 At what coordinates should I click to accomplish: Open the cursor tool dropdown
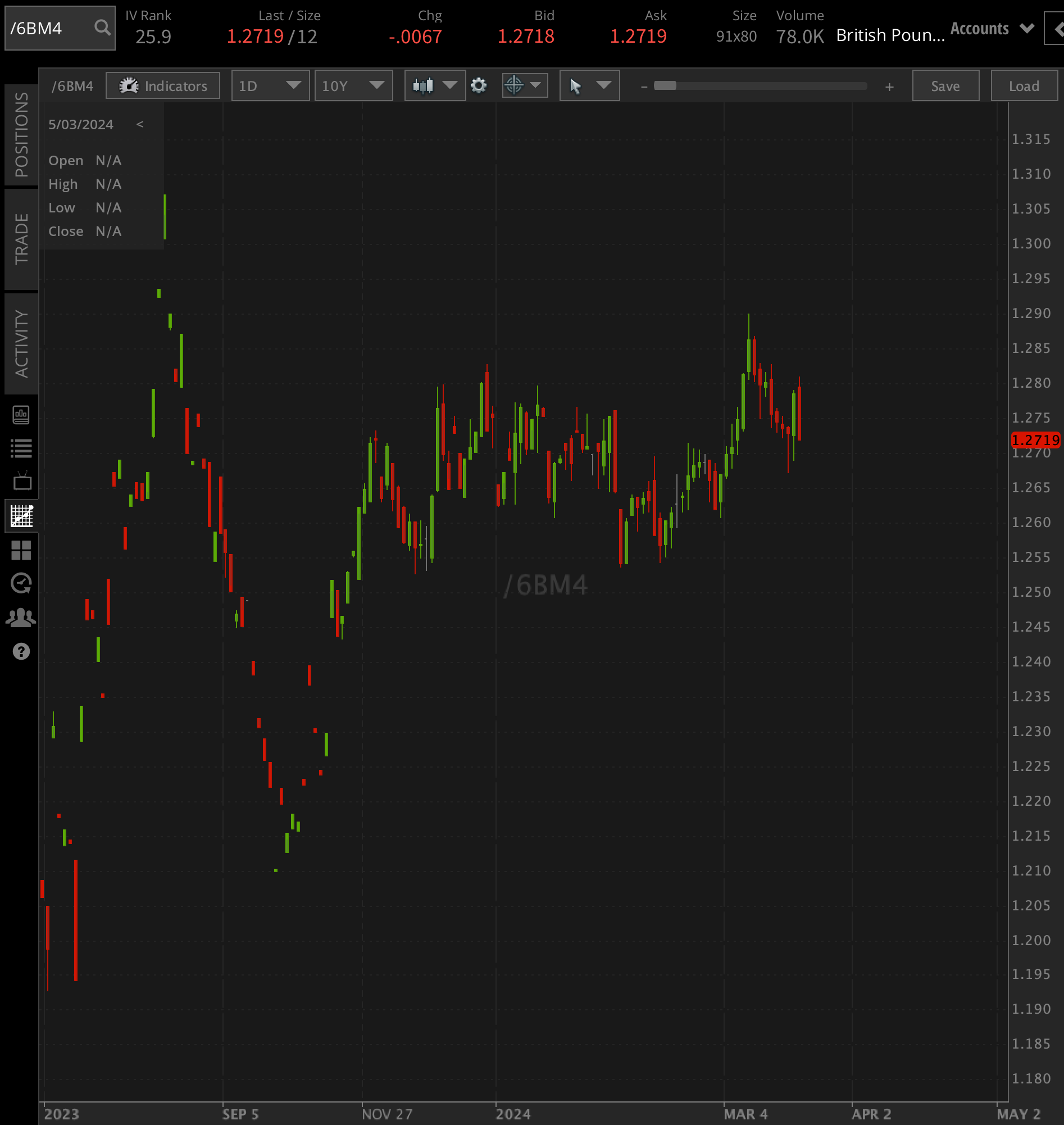589,85
